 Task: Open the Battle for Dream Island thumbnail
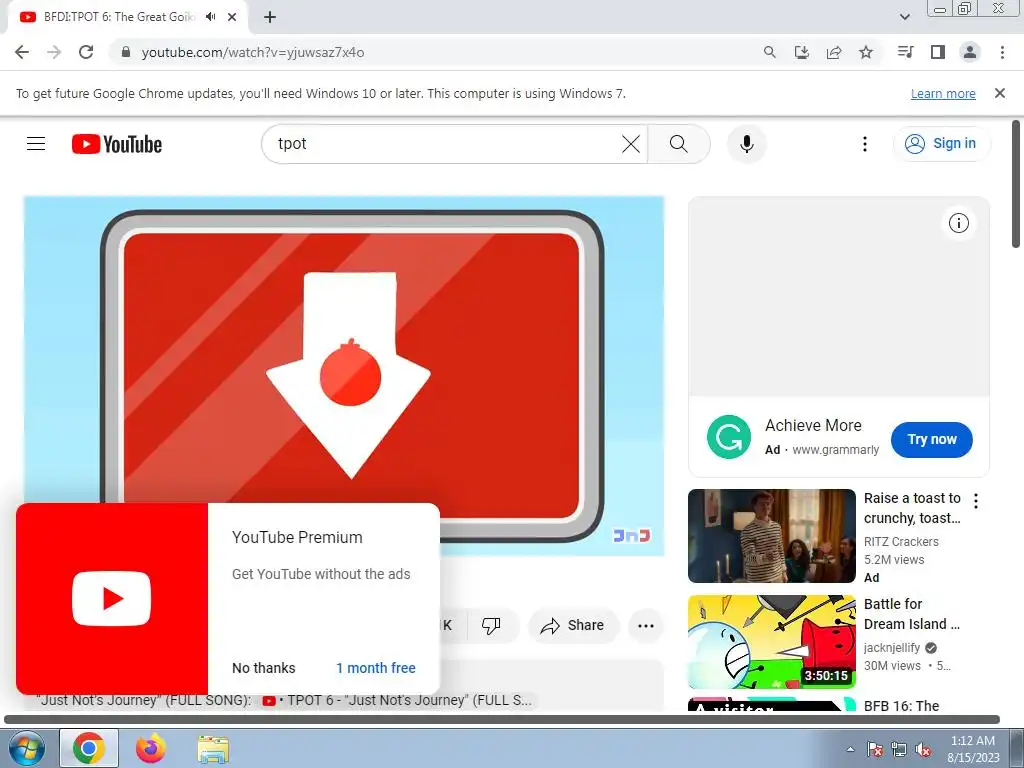[x=771, y=641]
